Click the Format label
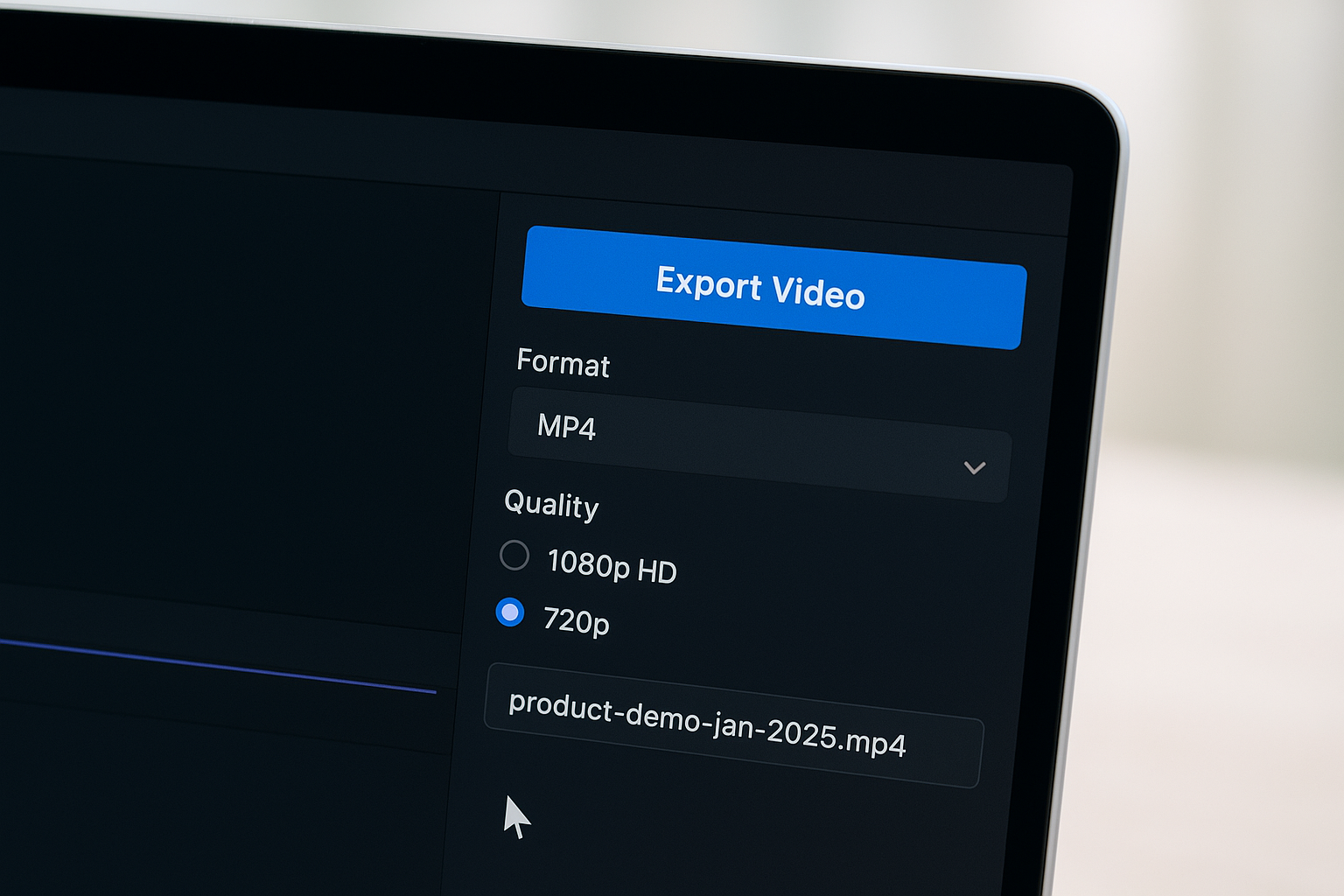Viewport: 1344px width, 896px height. click(x=563, y=362)
